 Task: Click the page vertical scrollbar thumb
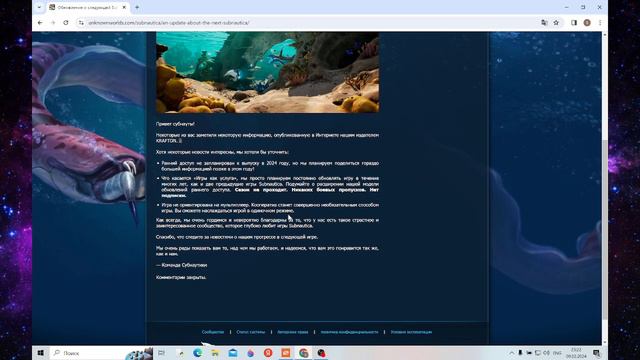click(x=604, y=229)
